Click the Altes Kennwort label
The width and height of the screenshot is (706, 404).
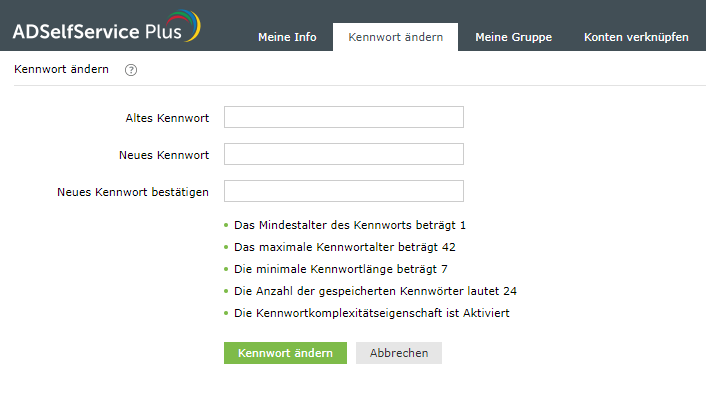167,118
